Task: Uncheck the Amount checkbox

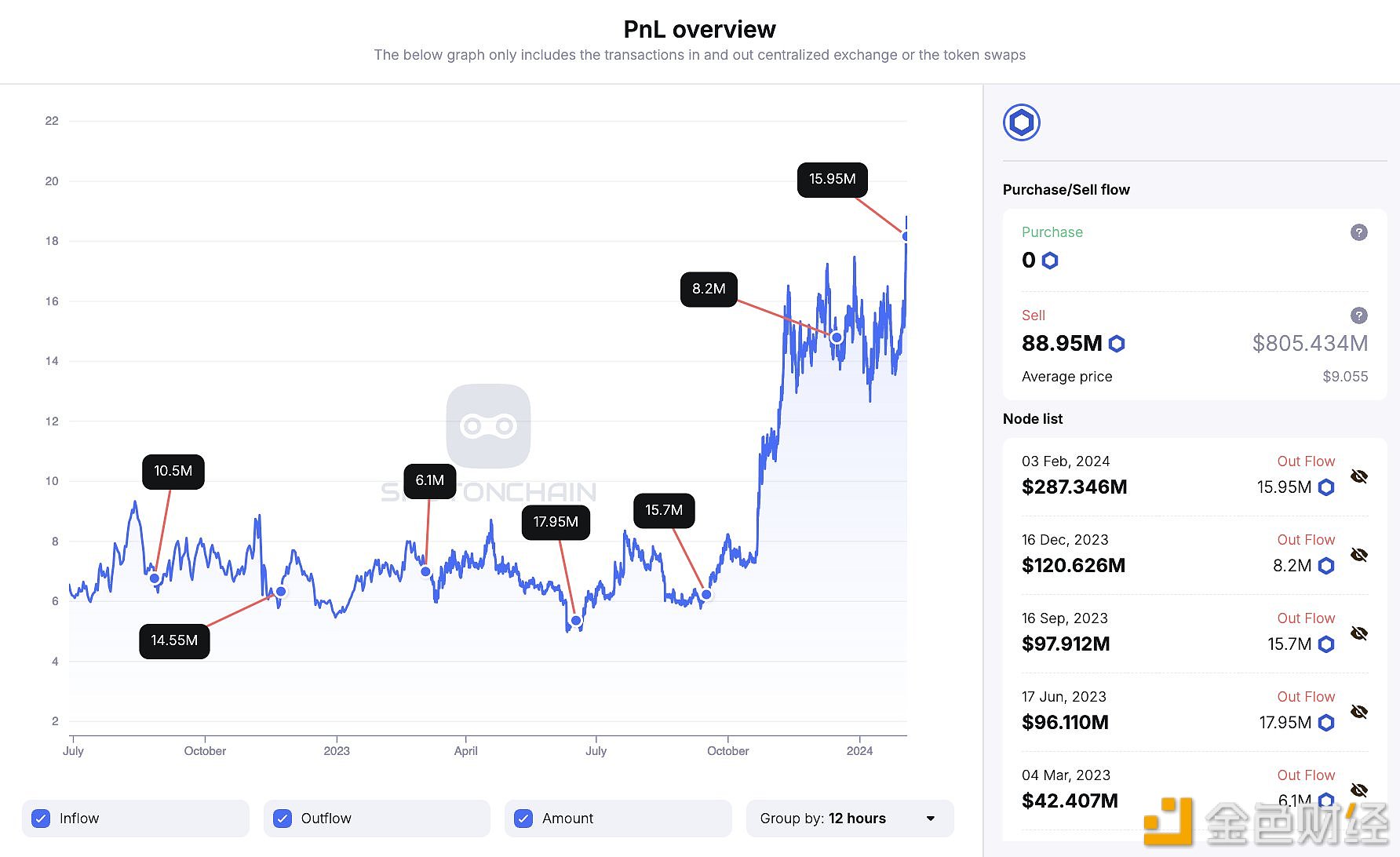Action: click(x=523, y=819)
